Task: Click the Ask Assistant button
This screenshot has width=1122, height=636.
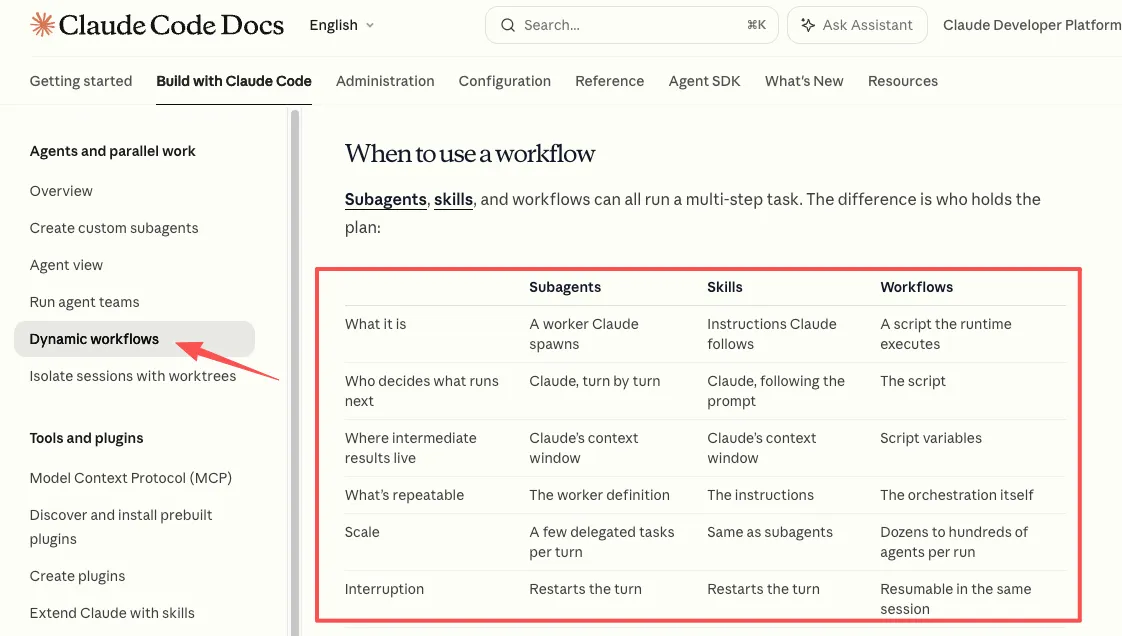Action: pyautogui.click(x=857, y=25)
